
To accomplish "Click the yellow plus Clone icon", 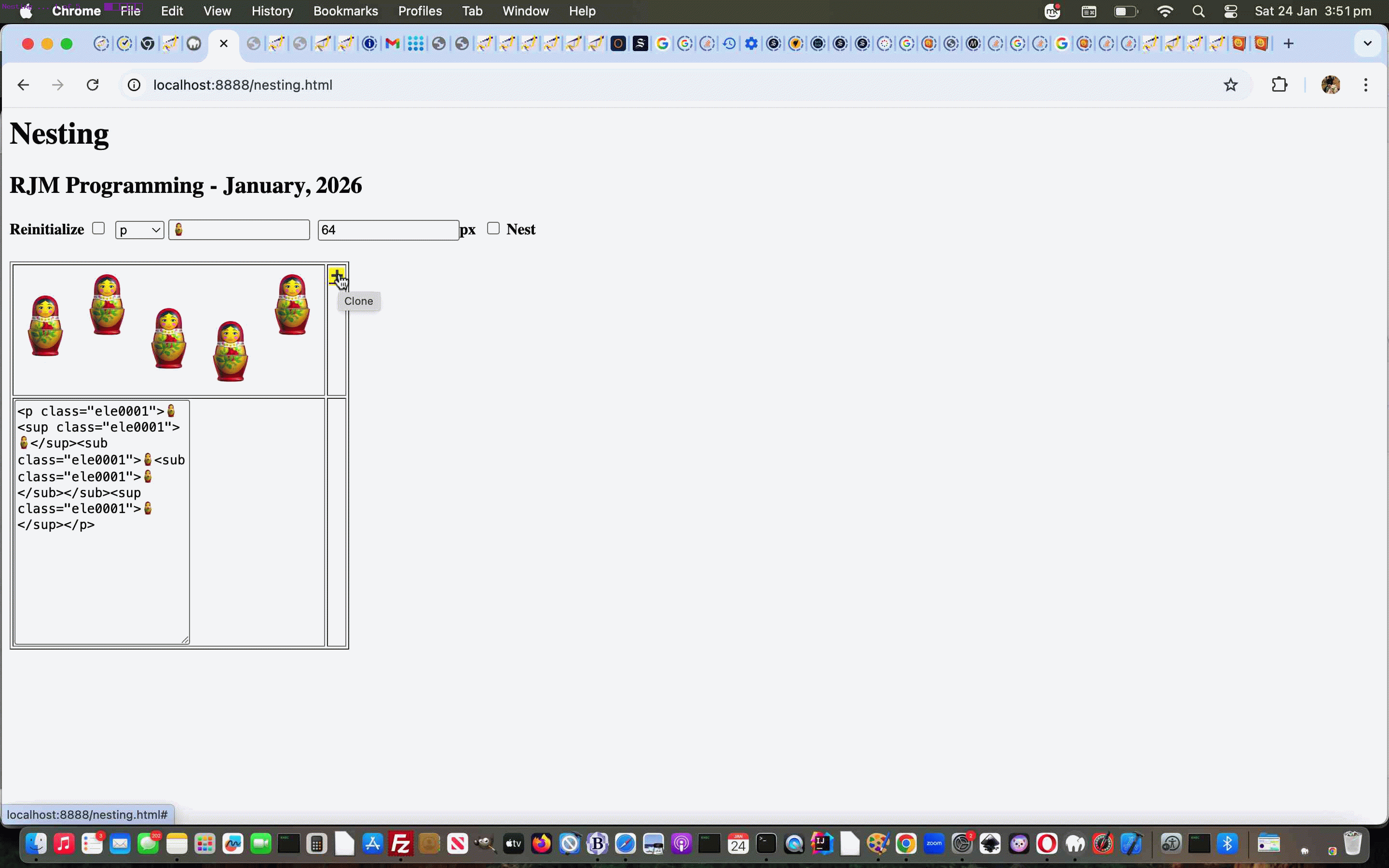I will click(336, 275).
